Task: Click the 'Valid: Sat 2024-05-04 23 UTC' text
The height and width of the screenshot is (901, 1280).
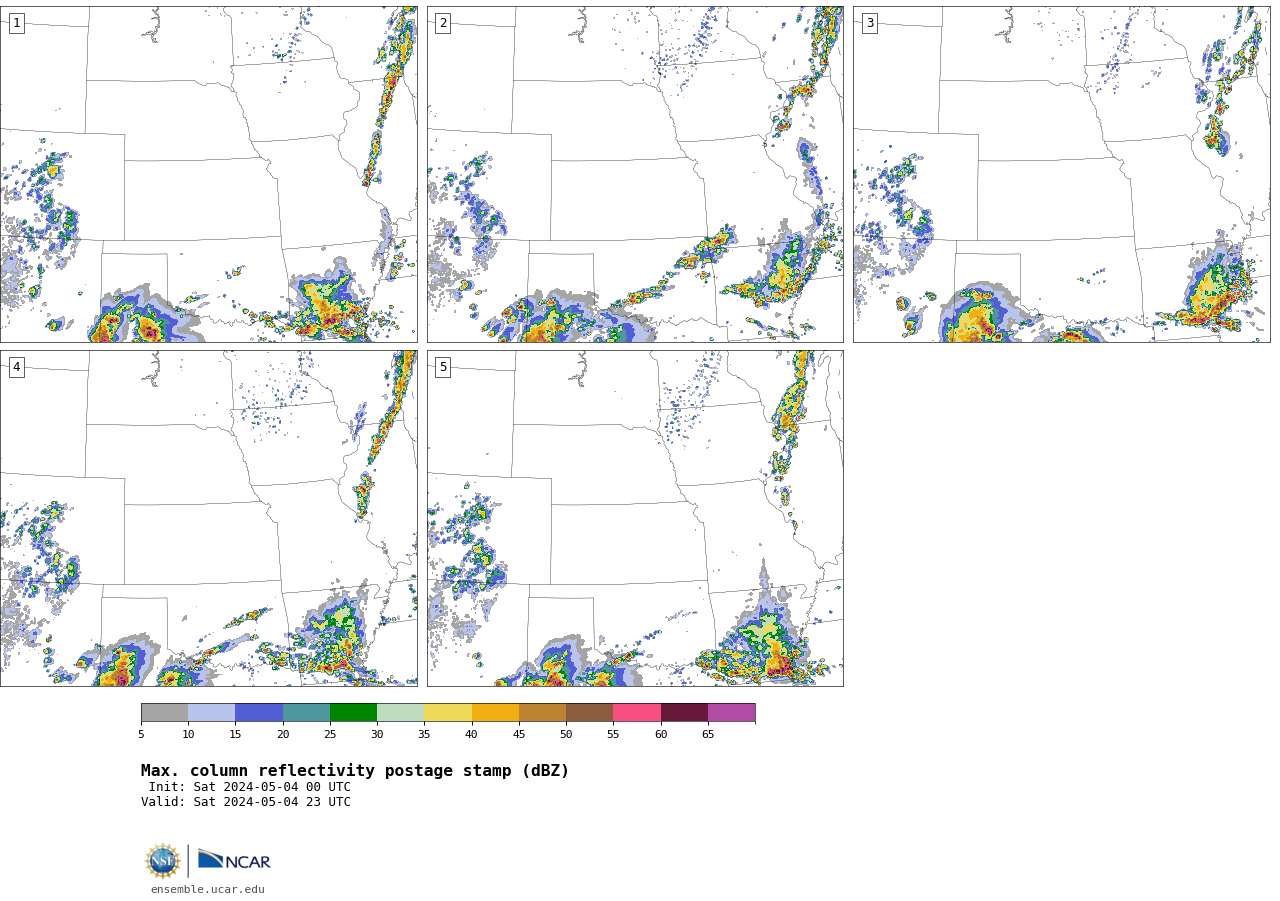Action: [x=246, y=802]
